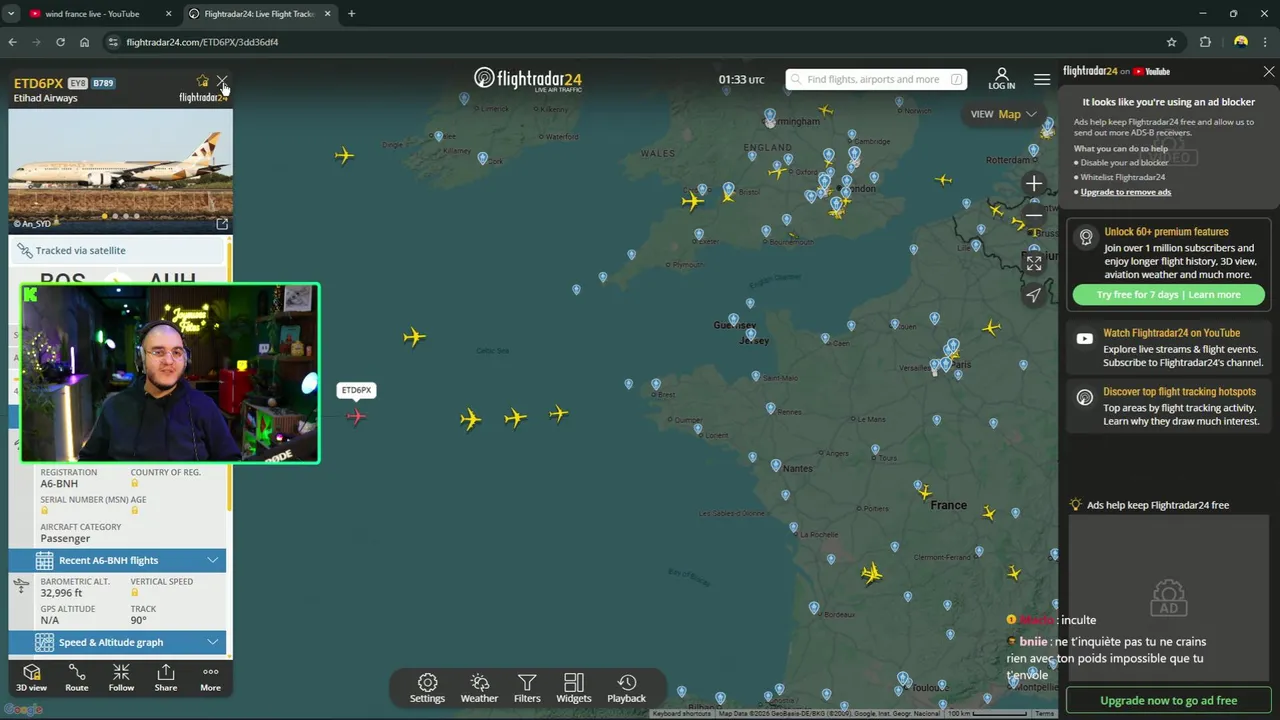Close the Flightradar24 YouTube side panel
The width and height of the screenshot is (1280, 720).
1269,72
